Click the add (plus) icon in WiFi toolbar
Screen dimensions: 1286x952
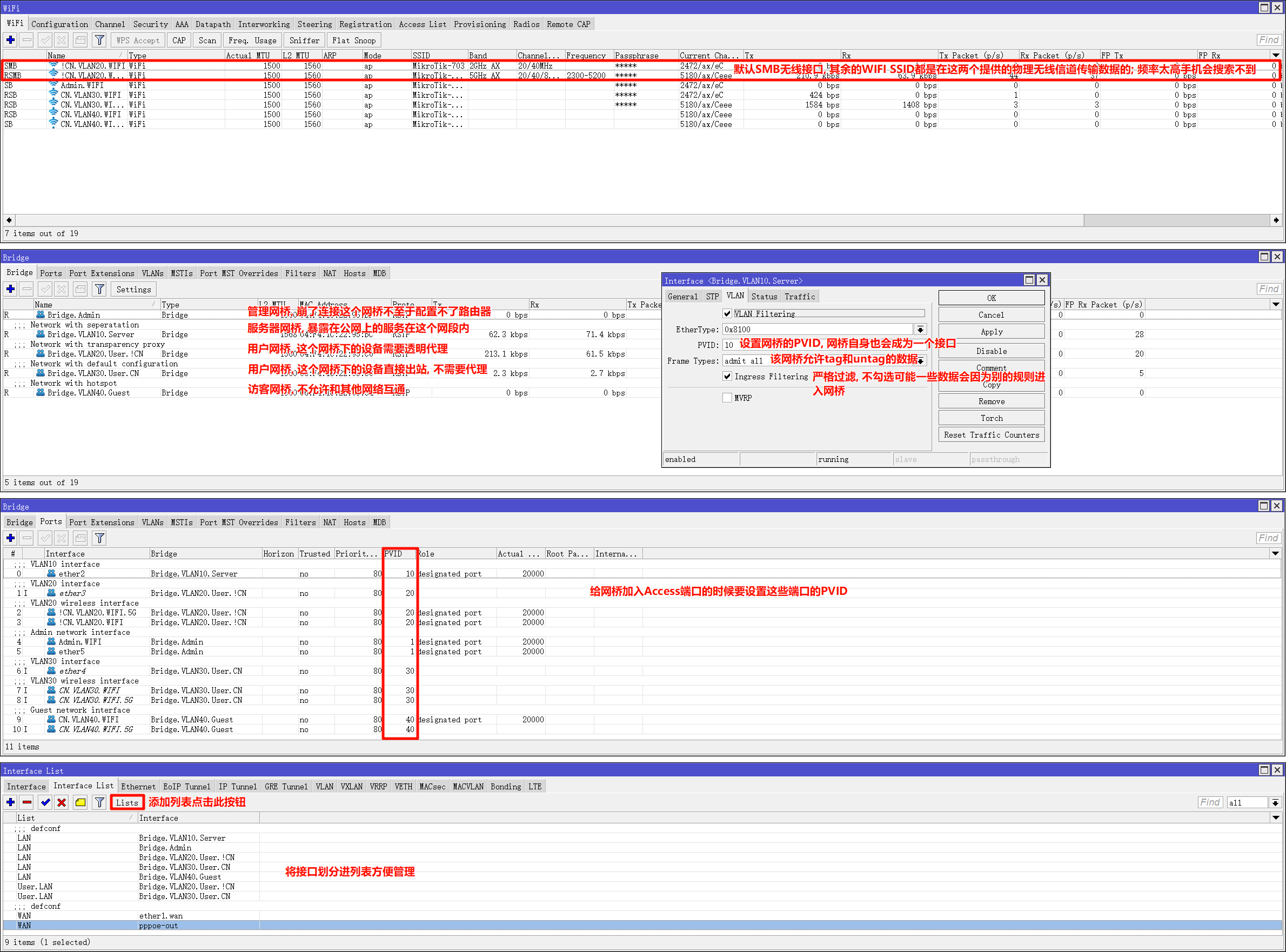10,40
